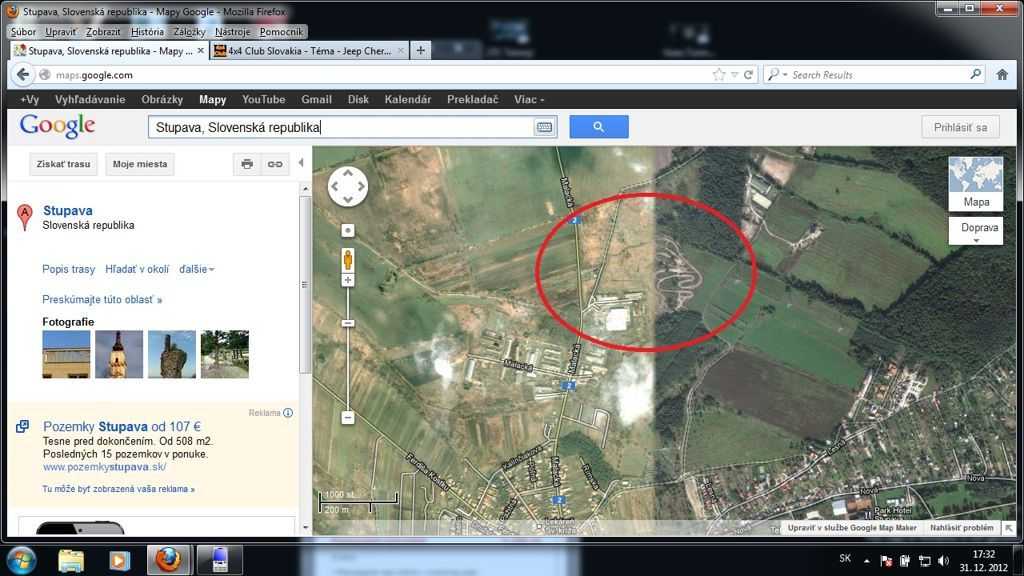Zoom in with the plus control
The height and width of the screenshot is (576, 1024).
coord(347,280)
